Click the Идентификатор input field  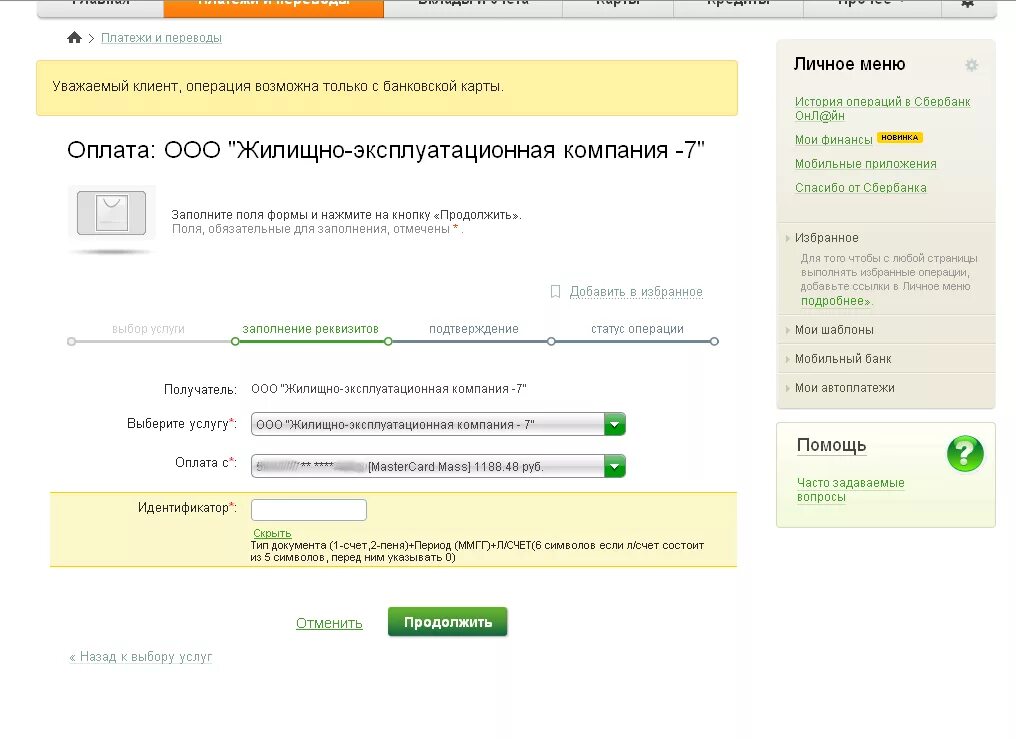click(308, 510)
